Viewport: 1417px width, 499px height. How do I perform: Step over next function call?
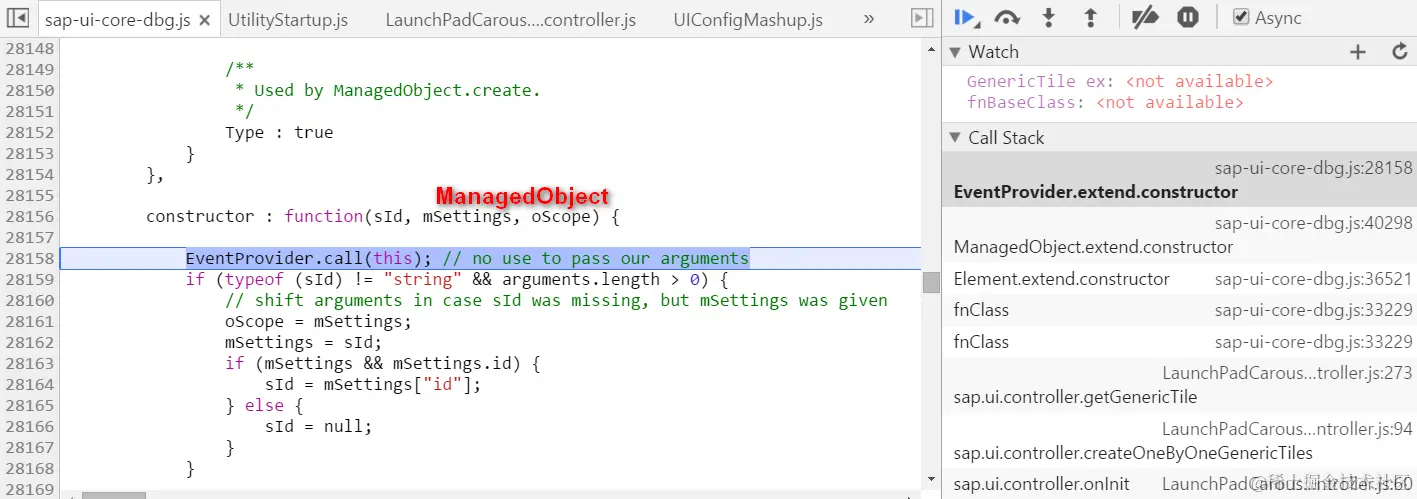(1007, 17)
